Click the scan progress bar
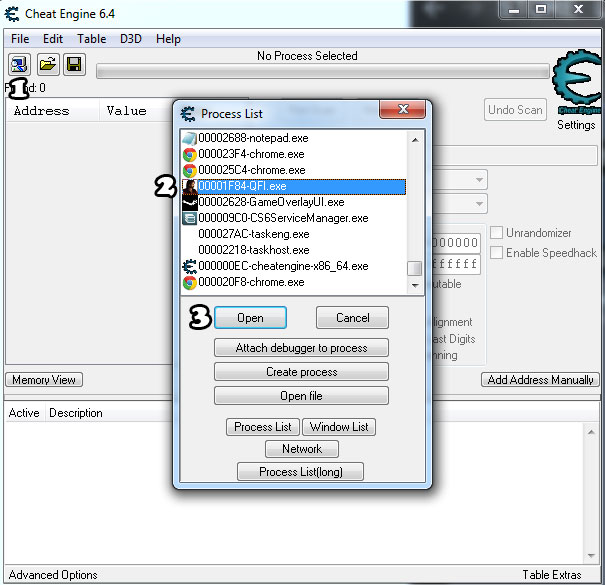Image resolution: width=605 pixels, height=585 pixels. [323, 71]
